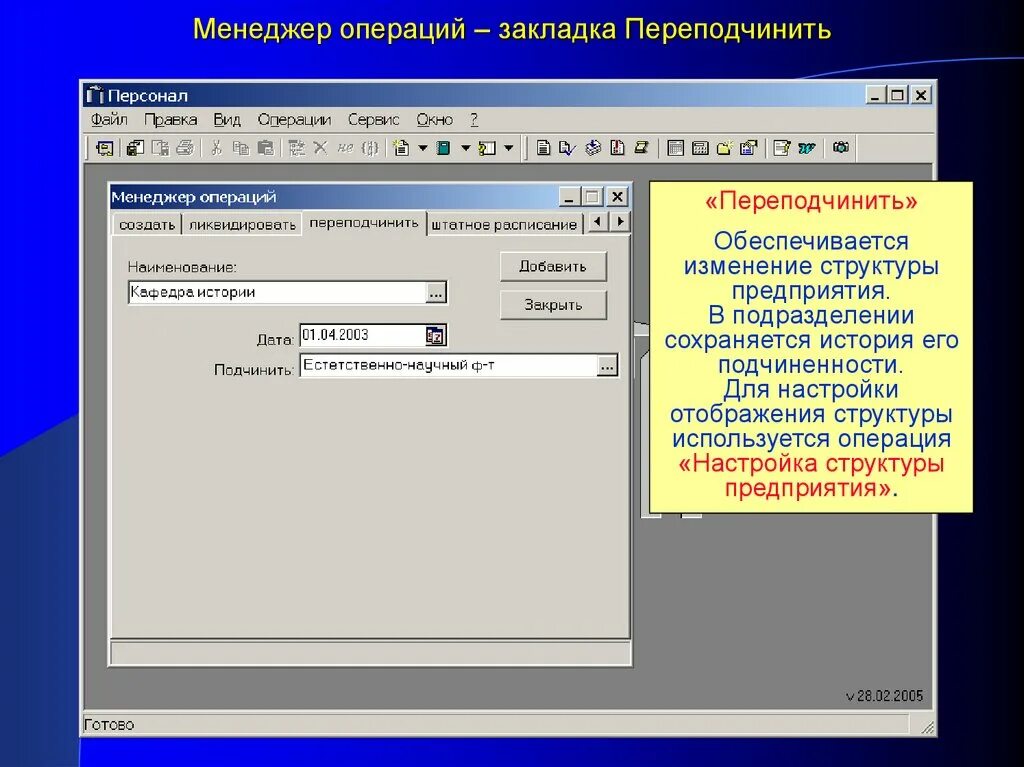Close the Менеджер операций window

(617, 197)
